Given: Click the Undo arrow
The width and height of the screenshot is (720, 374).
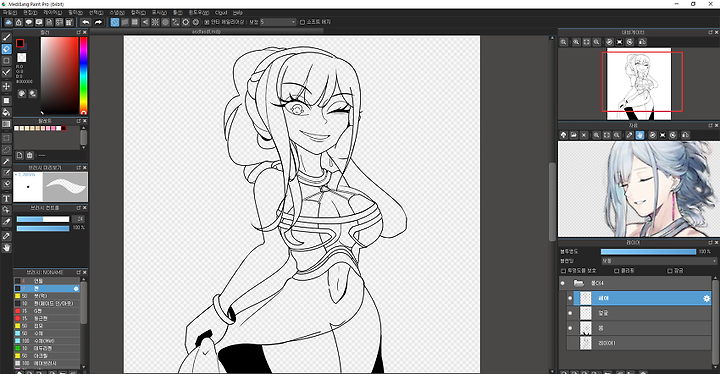Looking at the screenshot, I should pos(86,22).
